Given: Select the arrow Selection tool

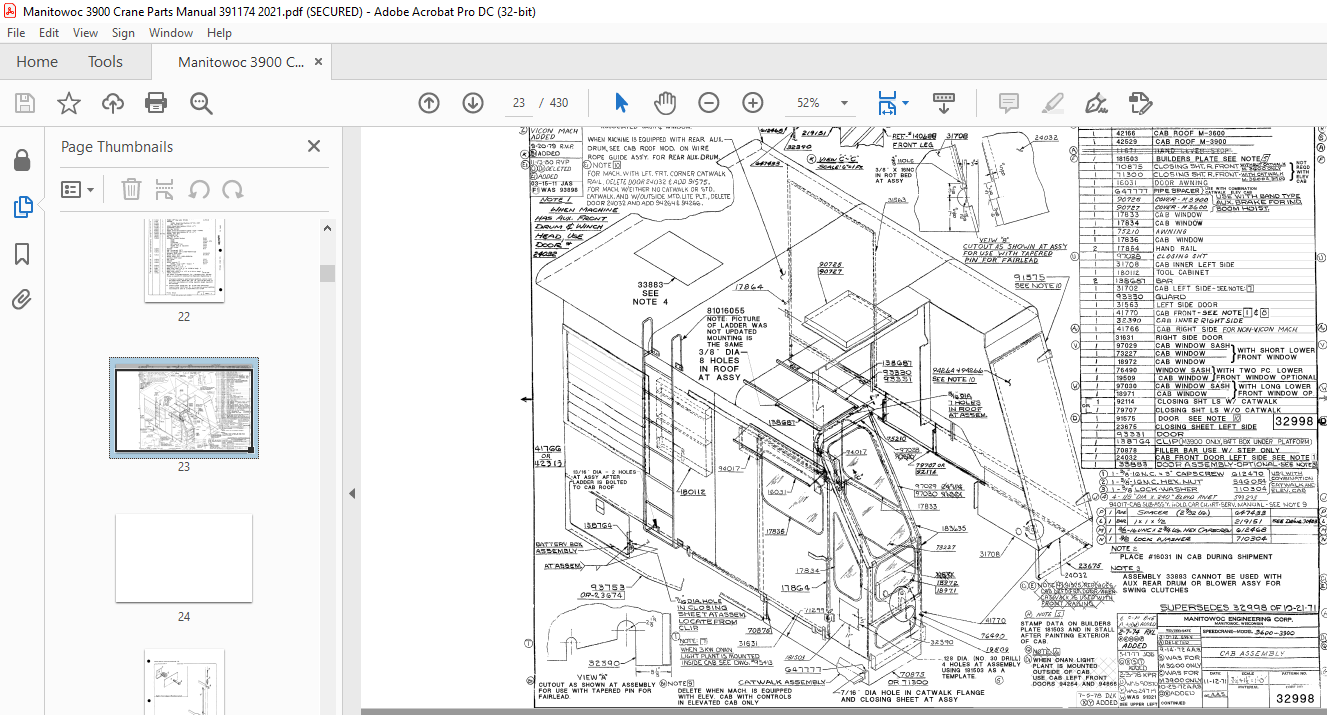Looking at the screenshot, I should click(x=621, y=103).
